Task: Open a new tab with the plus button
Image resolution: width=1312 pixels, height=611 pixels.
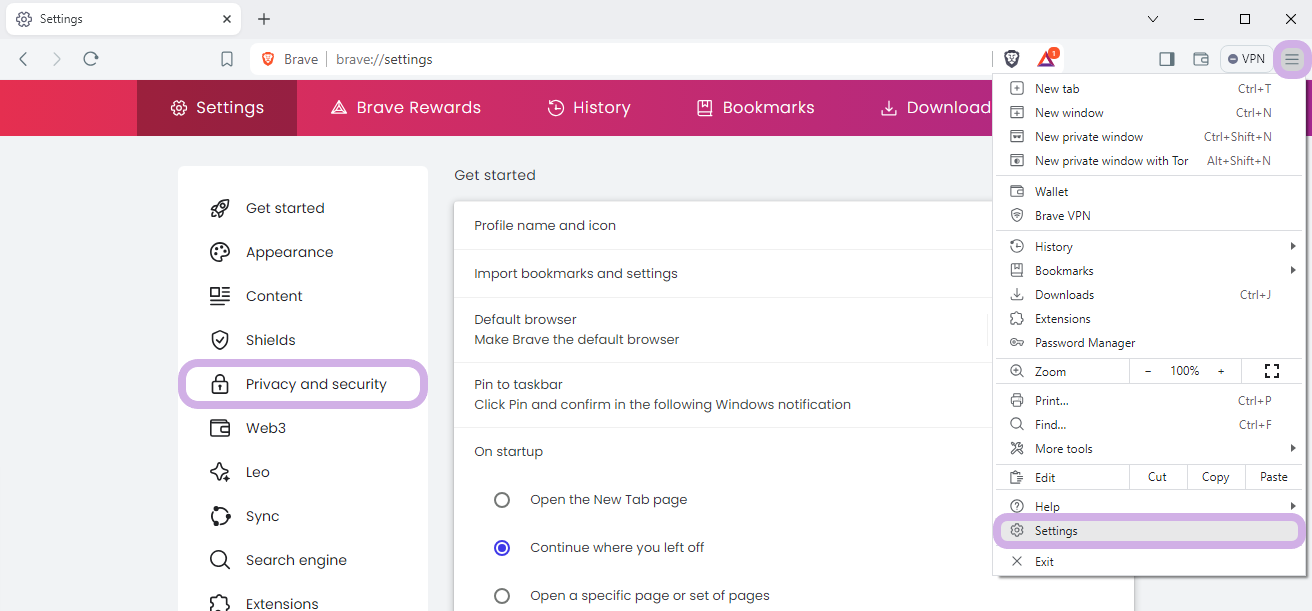Action: [x=264, y=19]
